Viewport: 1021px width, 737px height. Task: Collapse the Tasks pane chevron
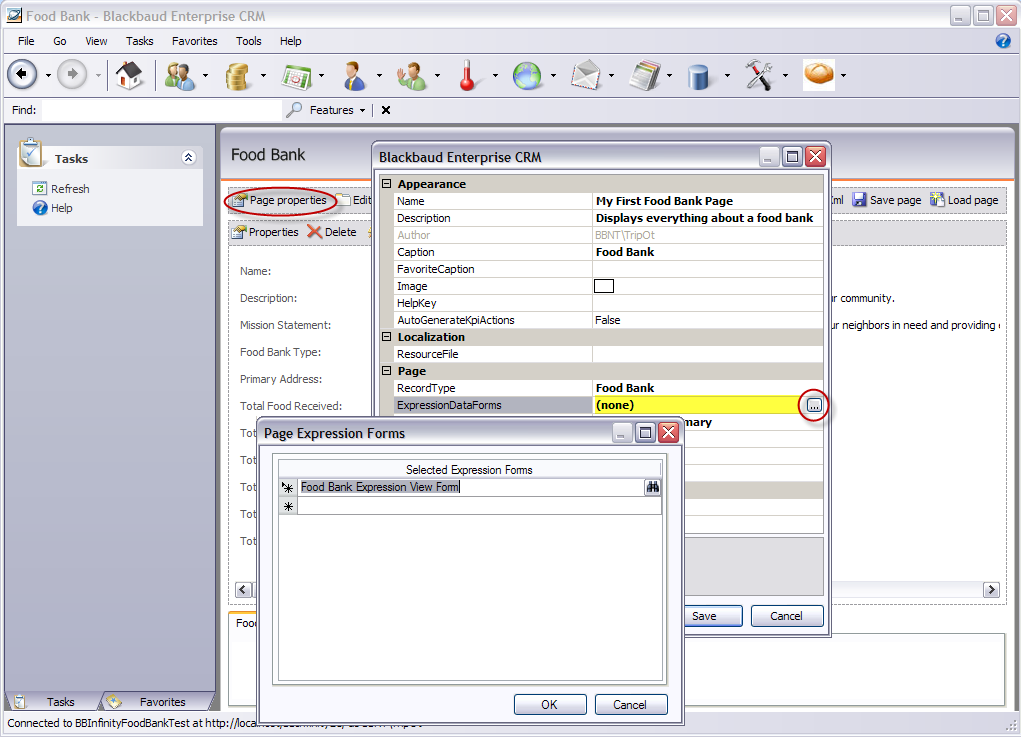point(188,158)
